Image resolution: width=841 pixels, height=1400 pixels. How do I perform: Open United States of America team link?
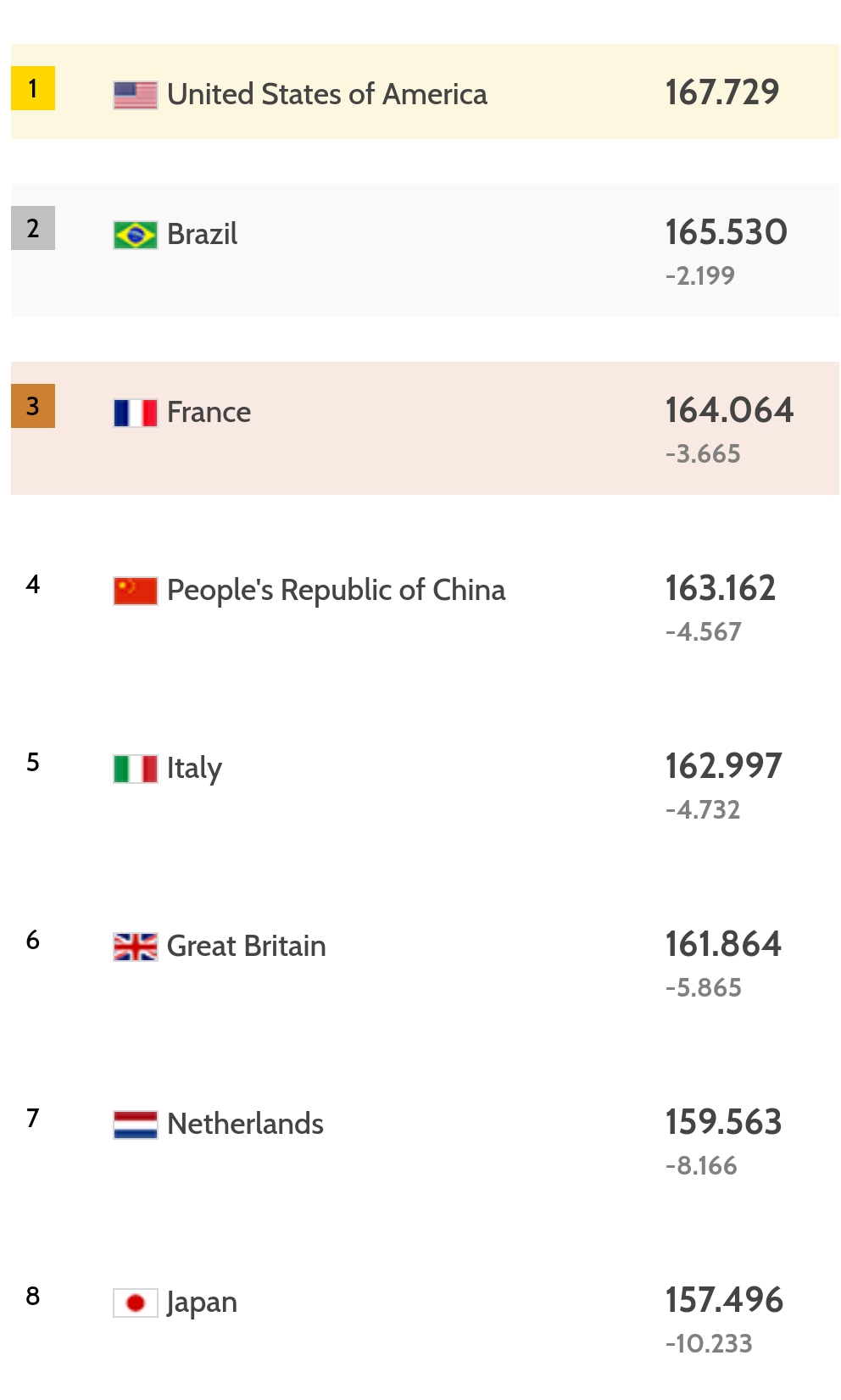(x=326, y=94)
